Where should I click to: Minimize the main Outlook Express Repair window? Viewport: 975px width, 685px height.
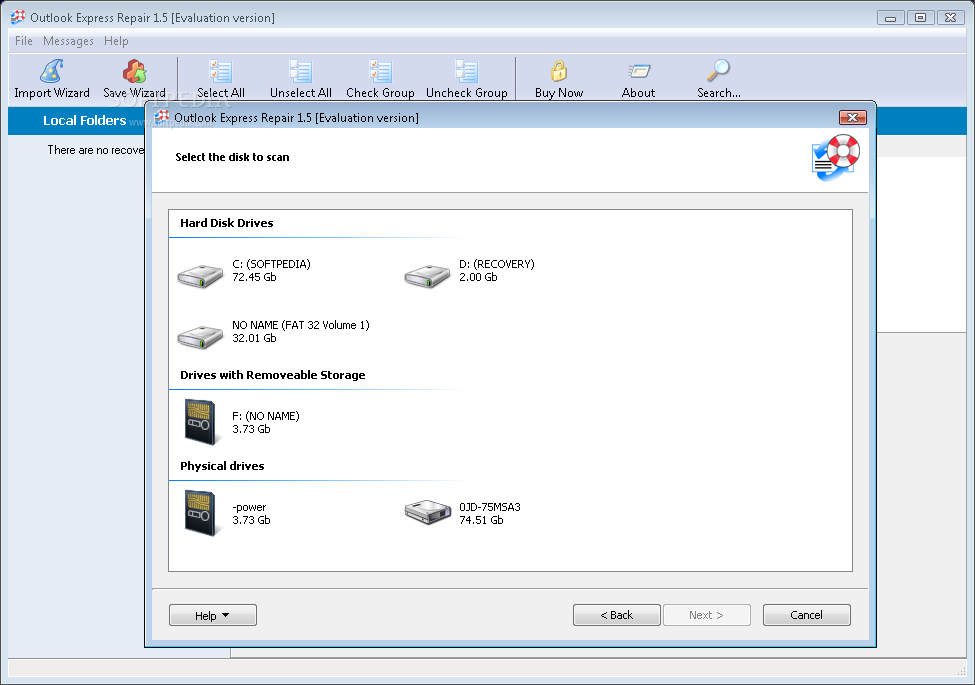pyautogui.click(x=890, y=18)
